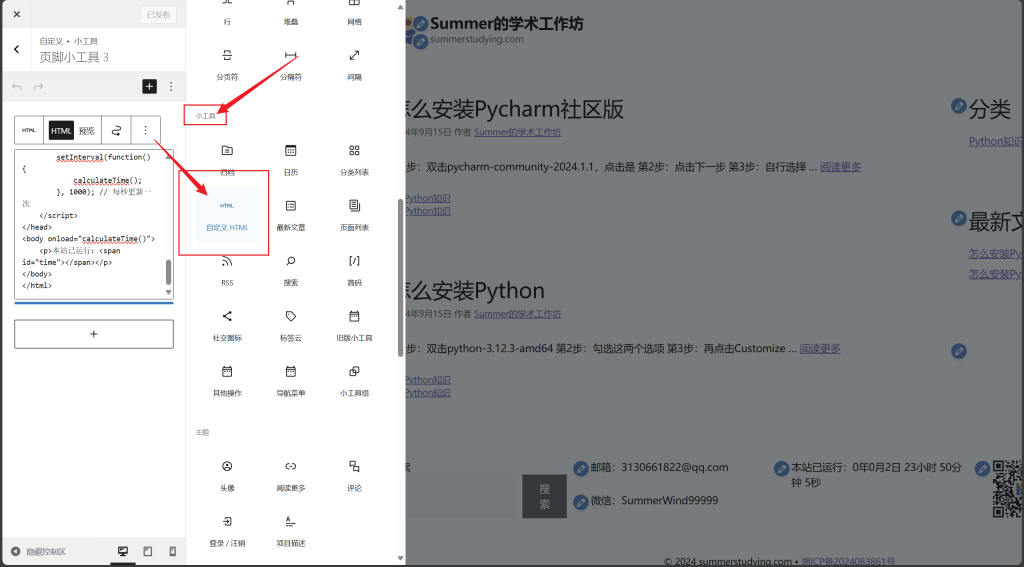Click edit pencil next to 最新文 widget
Image resolution: width=1024 pixels, height=567 pixels.
coord(959,218)
